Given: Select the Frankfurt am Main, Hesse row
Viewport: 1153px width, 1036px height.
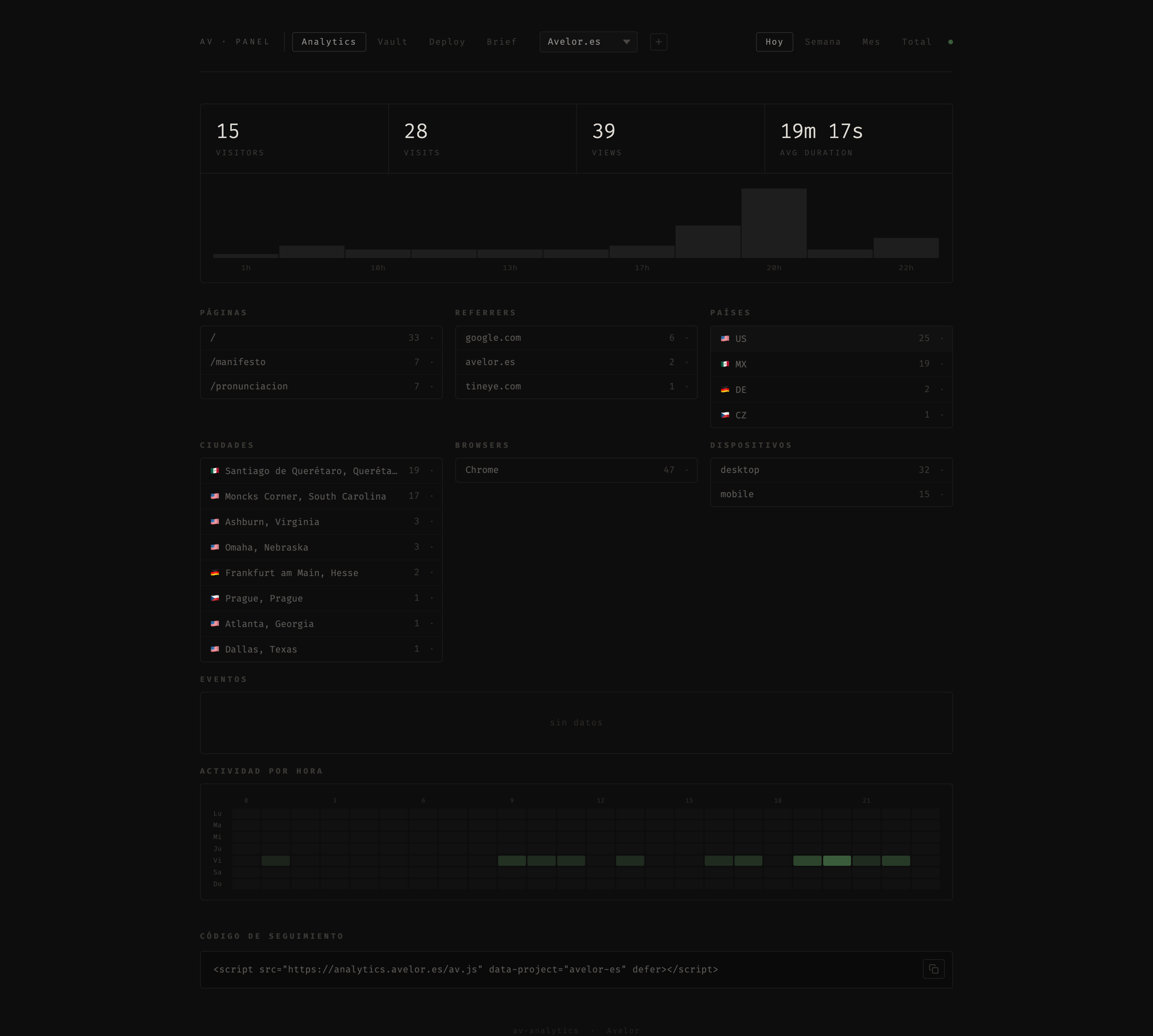Looking at the screenshot, I should click(321, 573).
